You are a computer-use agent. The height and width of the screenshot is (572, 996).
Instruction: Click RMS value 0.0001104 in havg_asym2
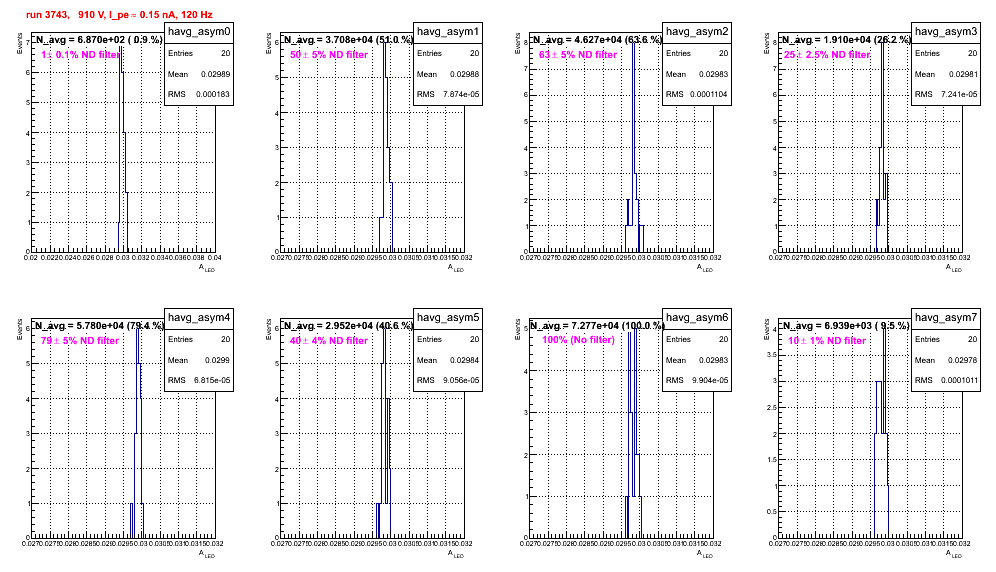(711, 94)
